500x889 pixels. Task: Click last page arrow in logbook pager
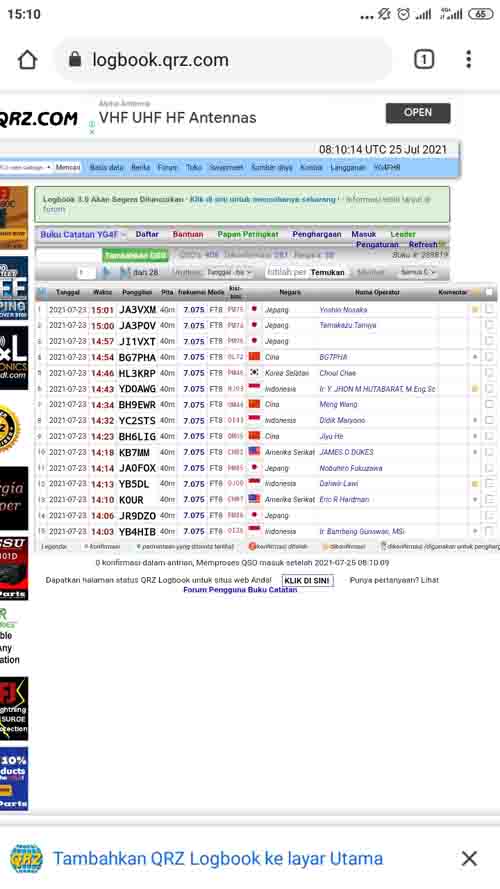[125, 273]
